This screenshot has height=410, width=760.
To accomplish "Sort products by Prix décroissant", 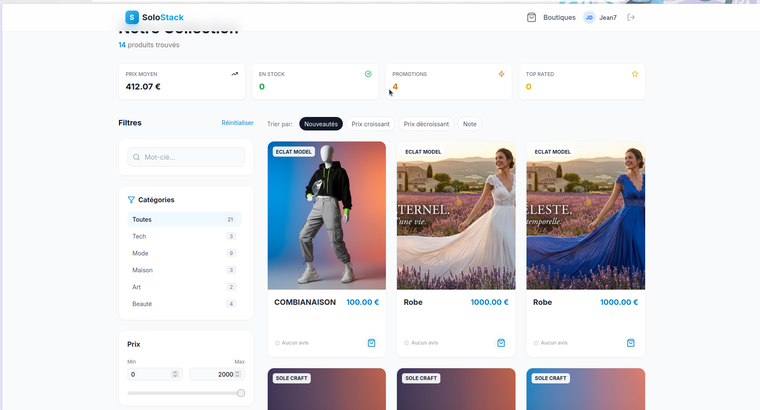I will [x=426, y=124].
